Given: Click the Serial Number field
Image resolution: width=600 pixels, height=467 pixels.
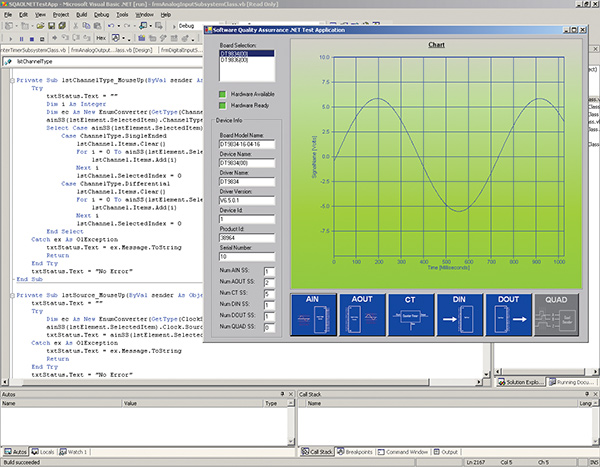Looking at the screenshot, I should point(247,257).
